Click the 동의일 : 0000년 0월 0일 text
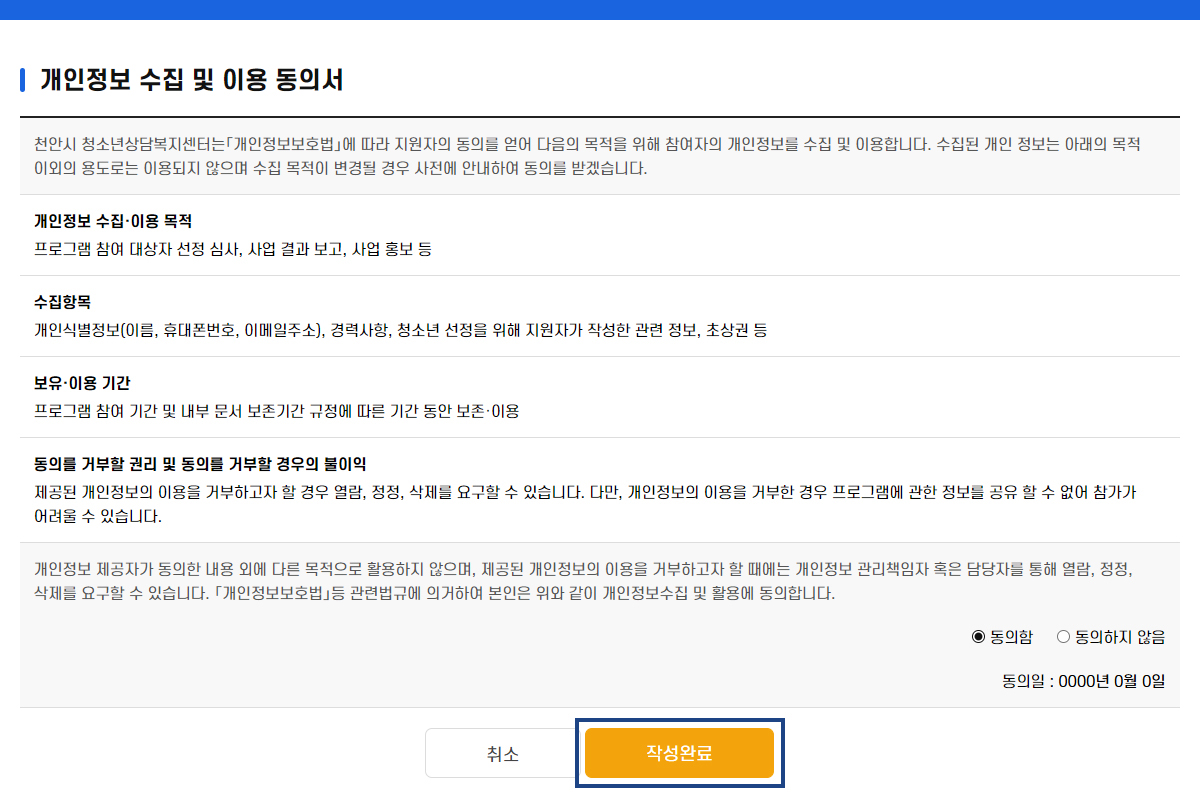The height and width of the screenshot is (800, 1200). pos(1083,682)
